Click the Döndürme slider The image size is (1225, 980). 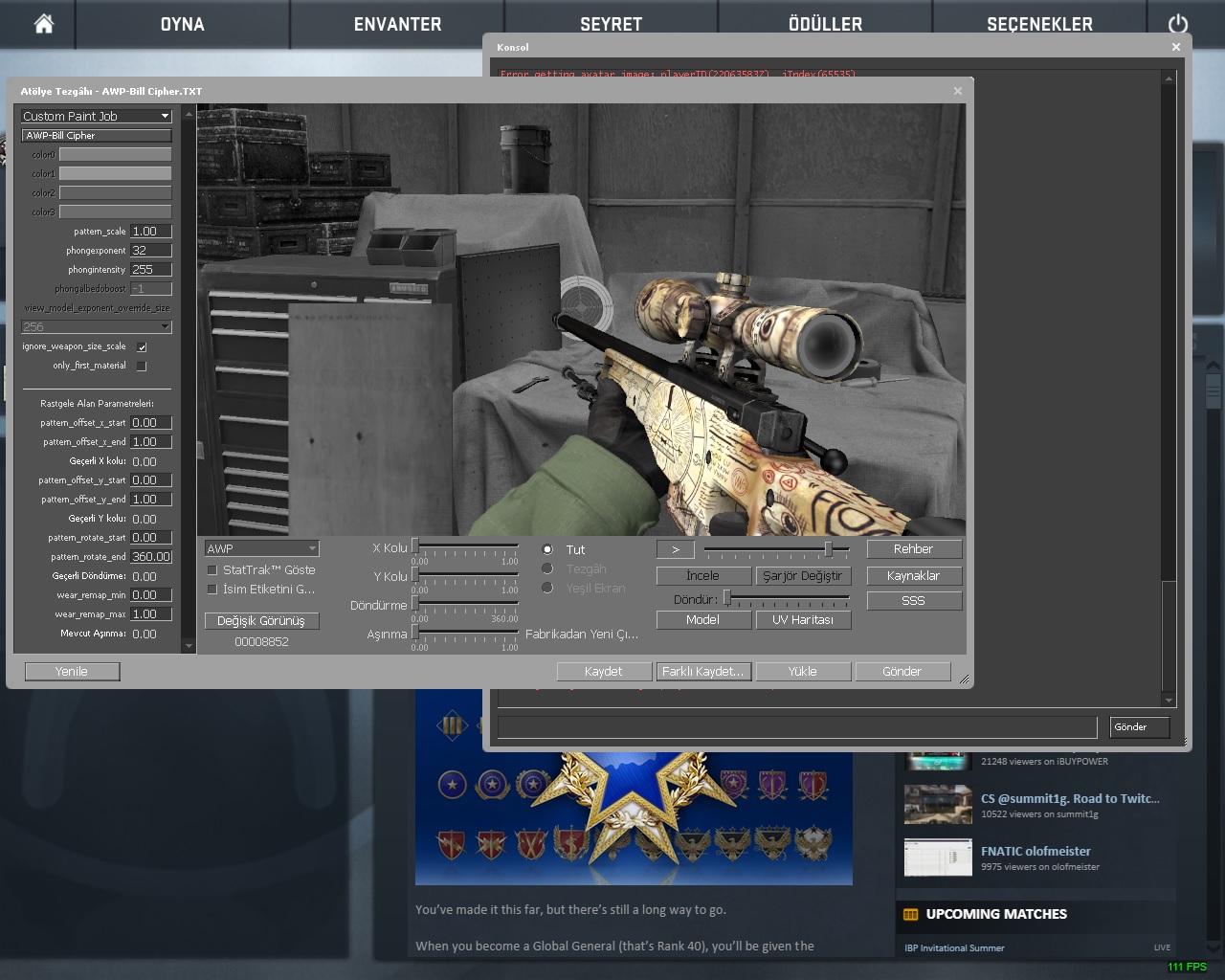[466, 604]
